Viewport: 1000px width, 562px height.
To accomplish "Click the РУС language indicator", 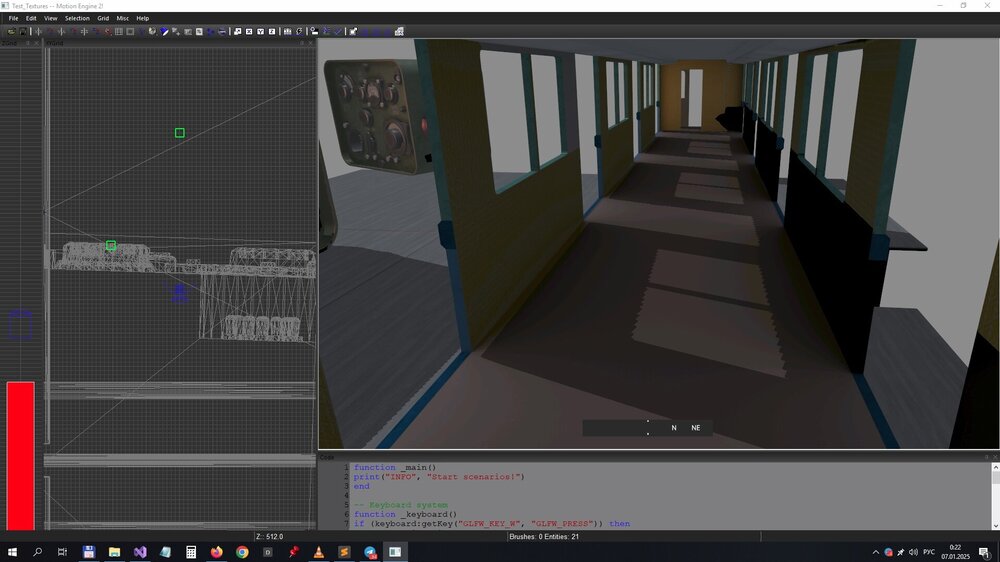I will point(929,552).
